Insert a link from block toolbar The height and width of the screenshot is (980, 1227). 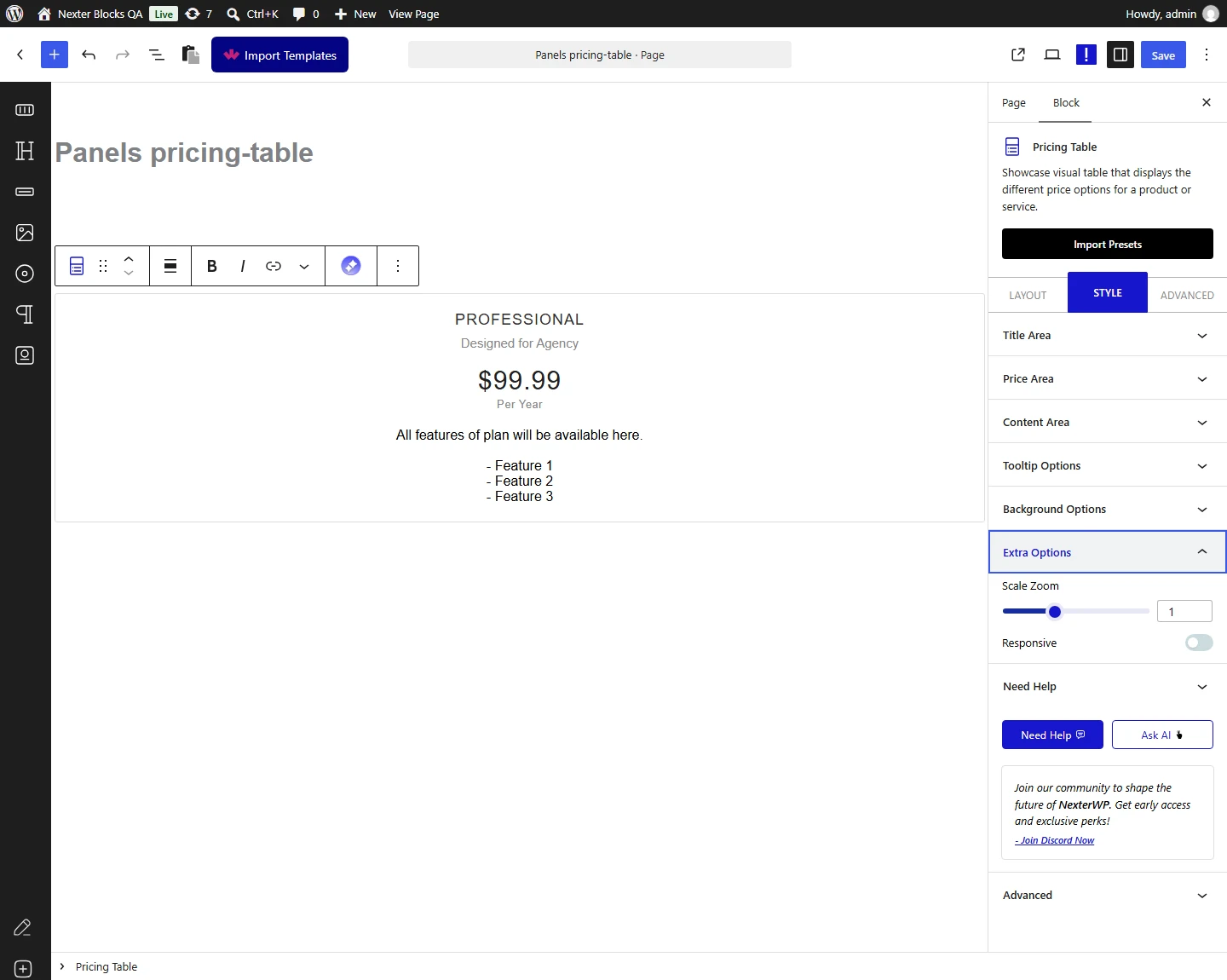pos(274,266)
